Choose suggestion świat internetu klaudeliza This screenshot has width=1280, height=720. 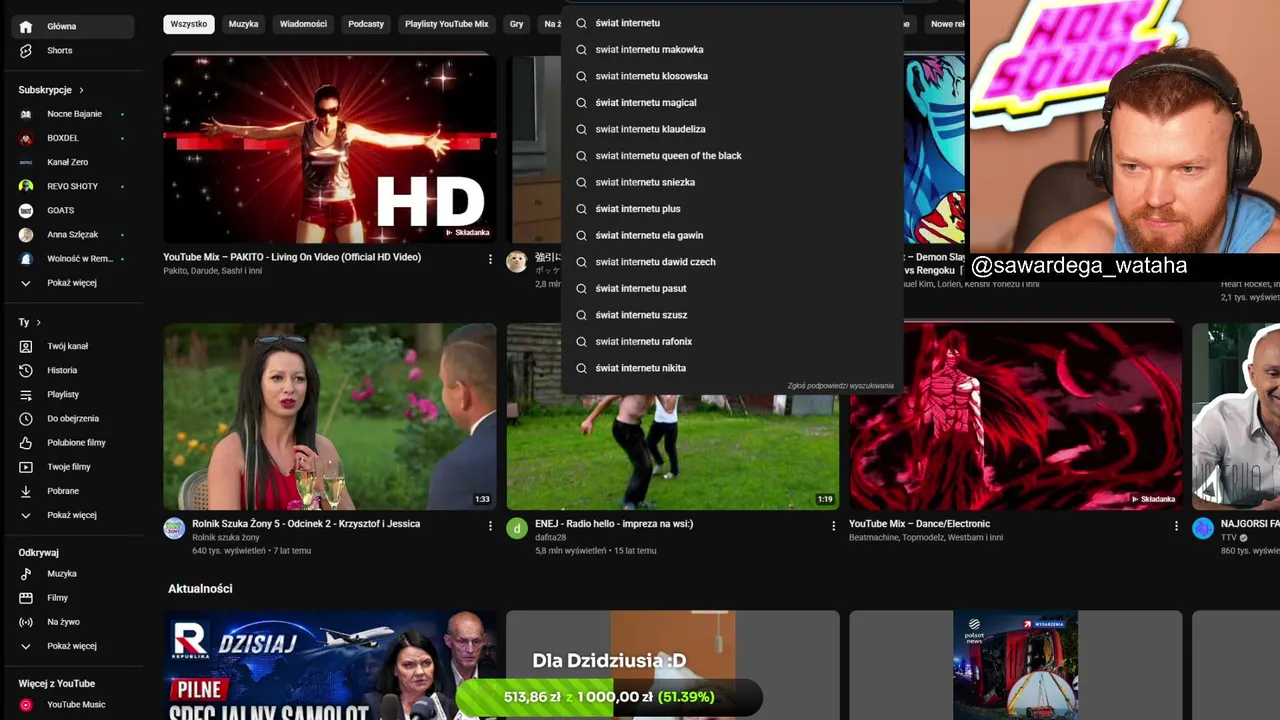pos(732,129)
